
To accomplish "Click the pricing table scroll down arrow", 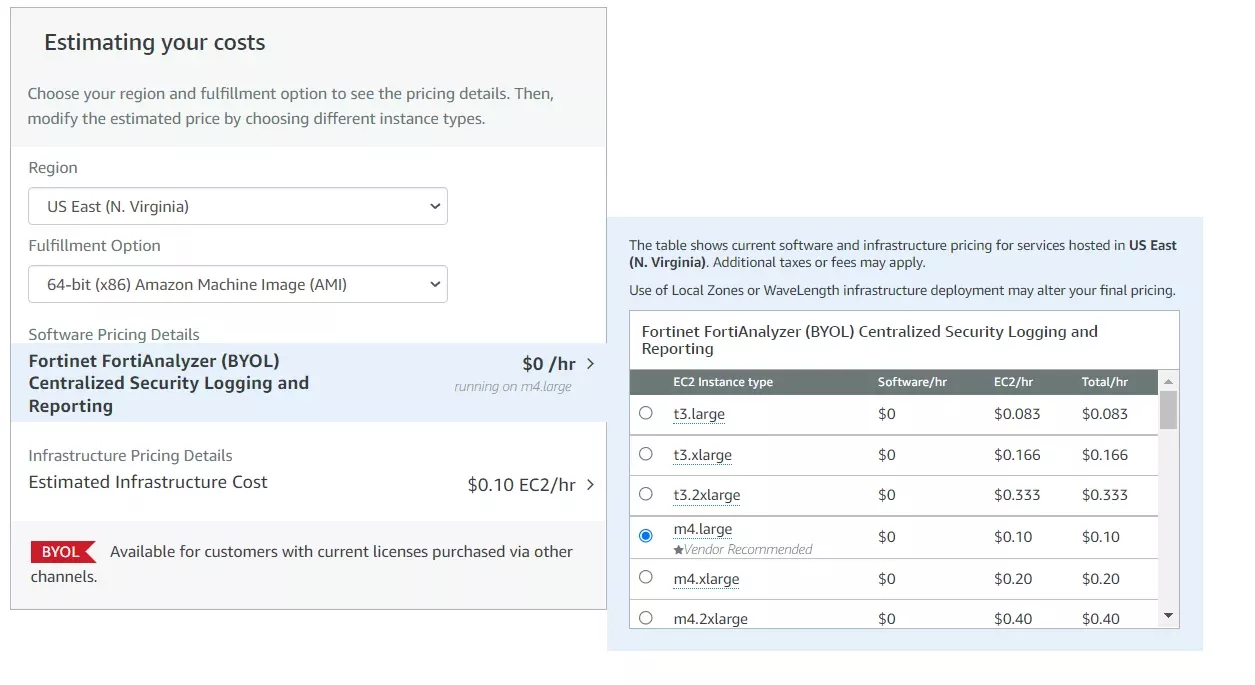I will [1168, 616].
